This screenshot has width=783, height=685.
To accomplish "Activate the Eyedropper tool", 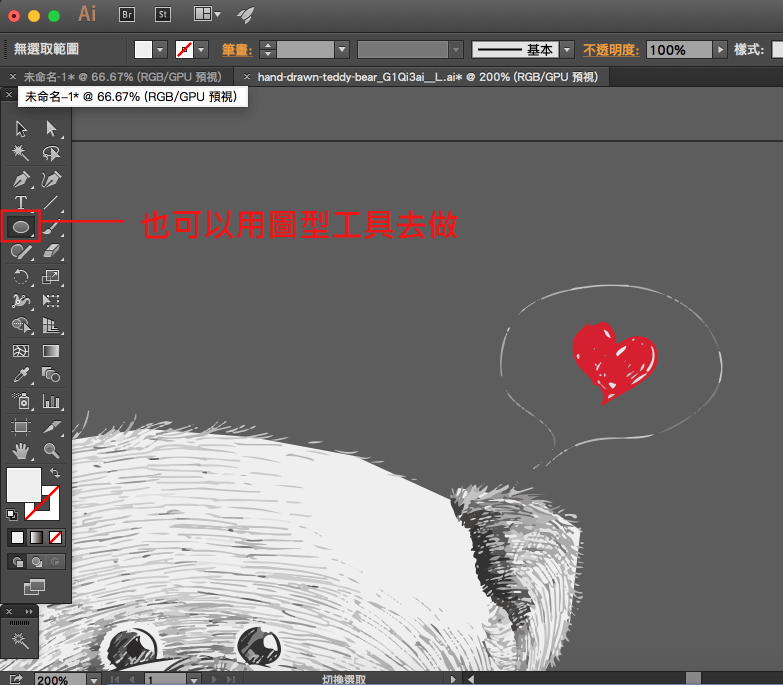I will coord(21,376).
